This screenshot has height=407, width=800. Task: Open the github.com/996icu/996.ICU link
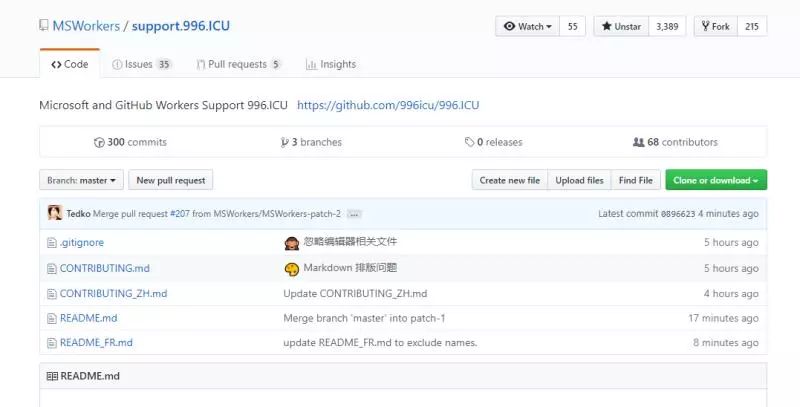[388, 105]
